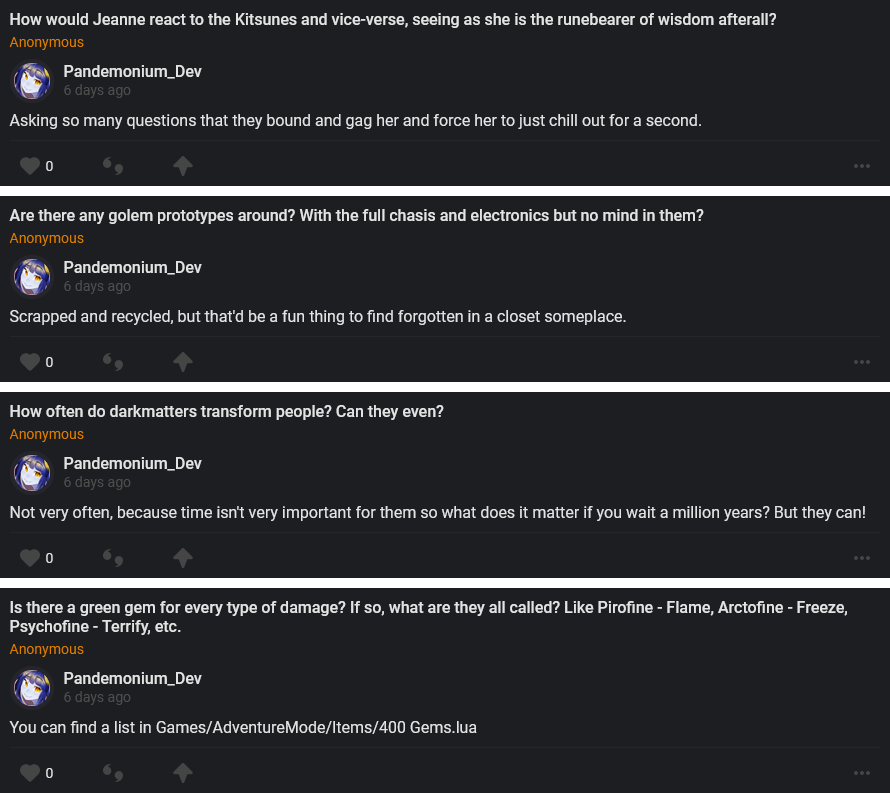Open more options for darkmatters answer

coord(862,558)
